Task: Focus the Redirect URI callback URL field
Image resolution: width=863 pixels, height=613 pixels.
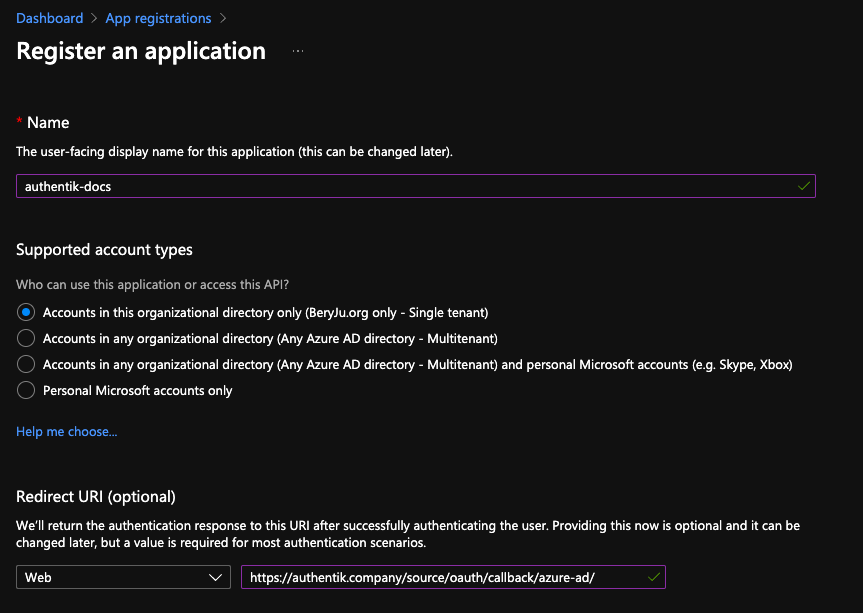Action: coord(440,577)
